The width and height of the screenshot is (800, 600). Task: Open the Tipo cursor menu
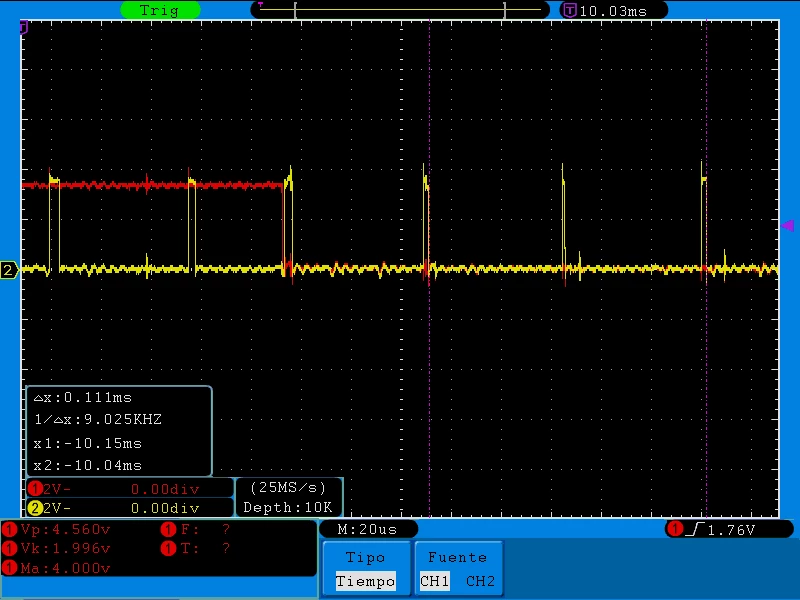(366, 557)
